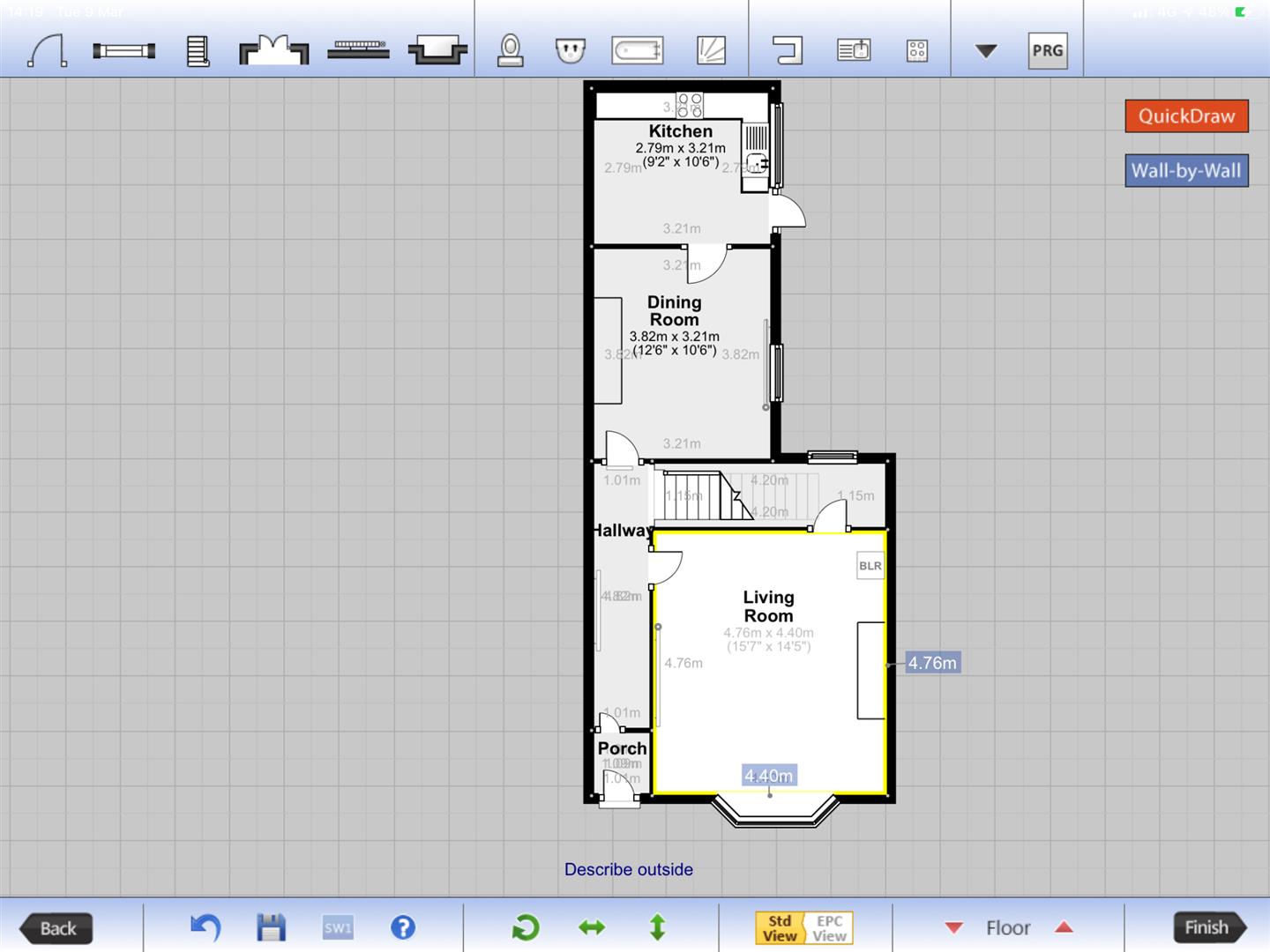
Task: Select the 4.76m wall dimension label
Action: click(932, 663)
